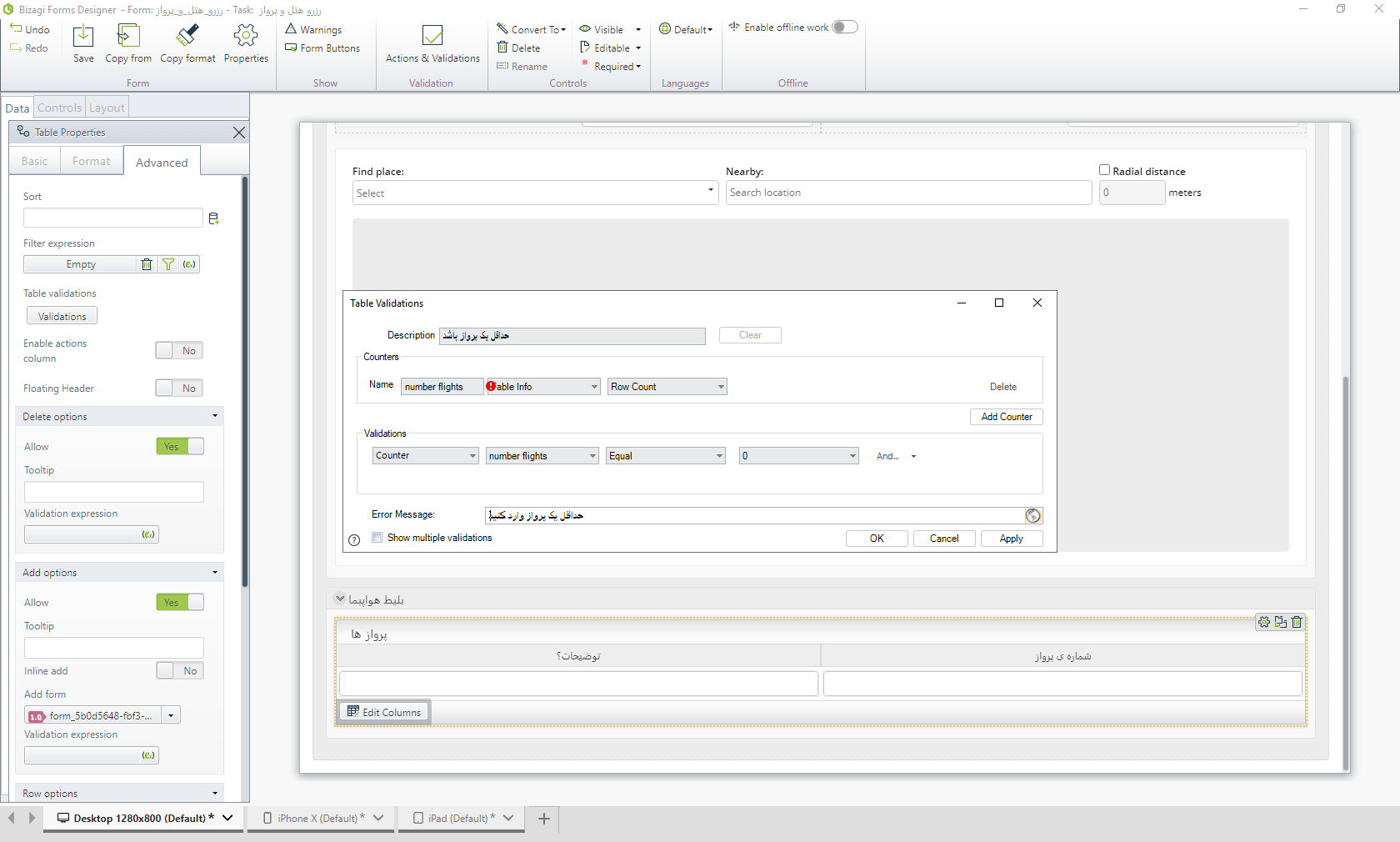Open Delete options validation expression editor
The height and width of the screenshot is (842, 1400).
pyautogui.click(x=148, y=534)
